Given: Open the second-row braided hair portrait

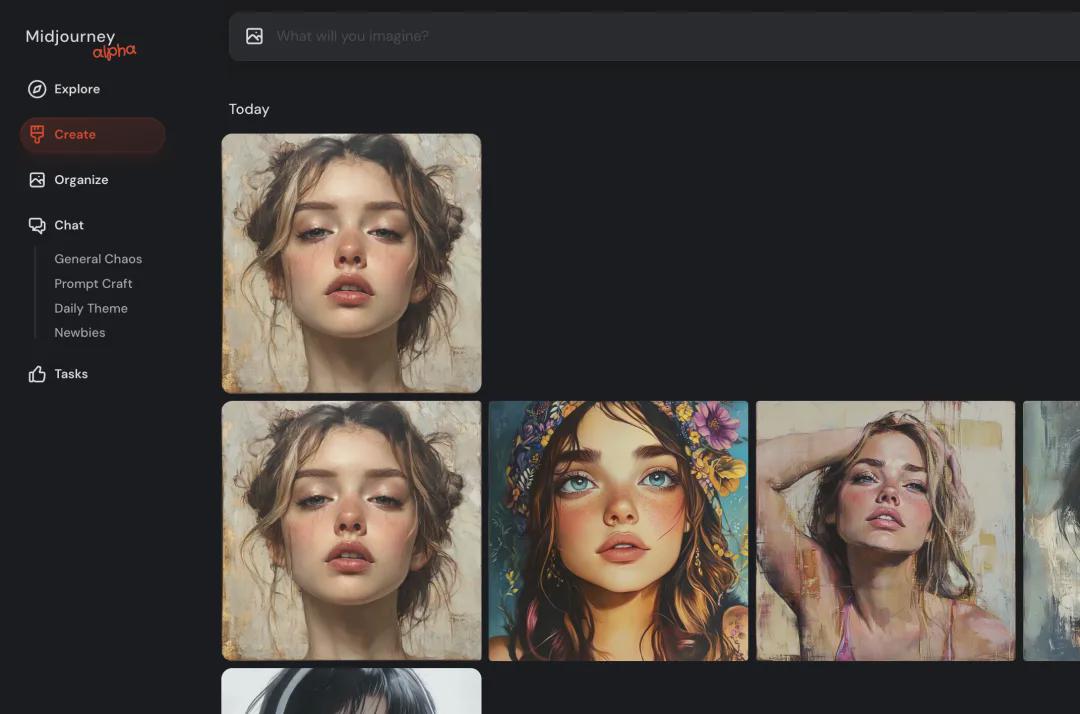Looking at the screenshot, I should pos(351,531).
